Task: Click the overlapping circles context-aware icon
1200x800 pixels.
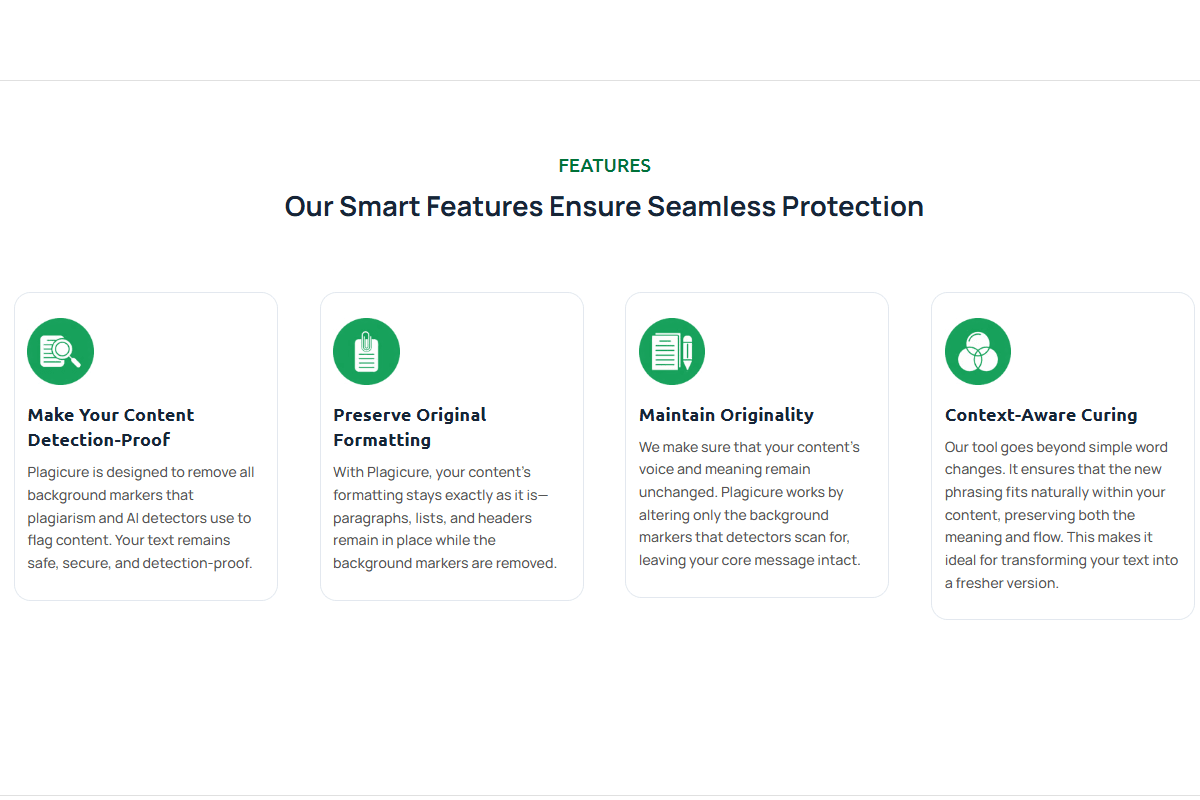Action: point(978,351)
